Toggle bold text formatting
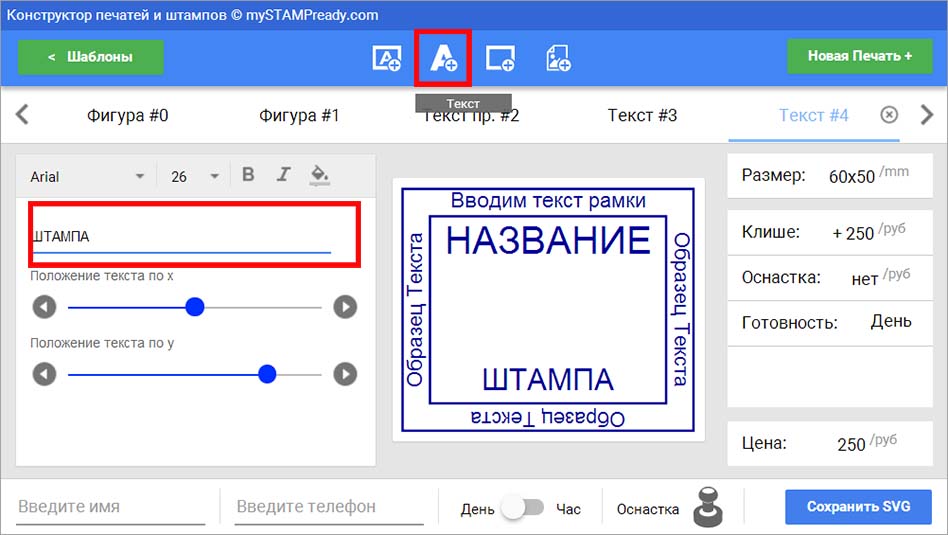 [x=248, y=175]
